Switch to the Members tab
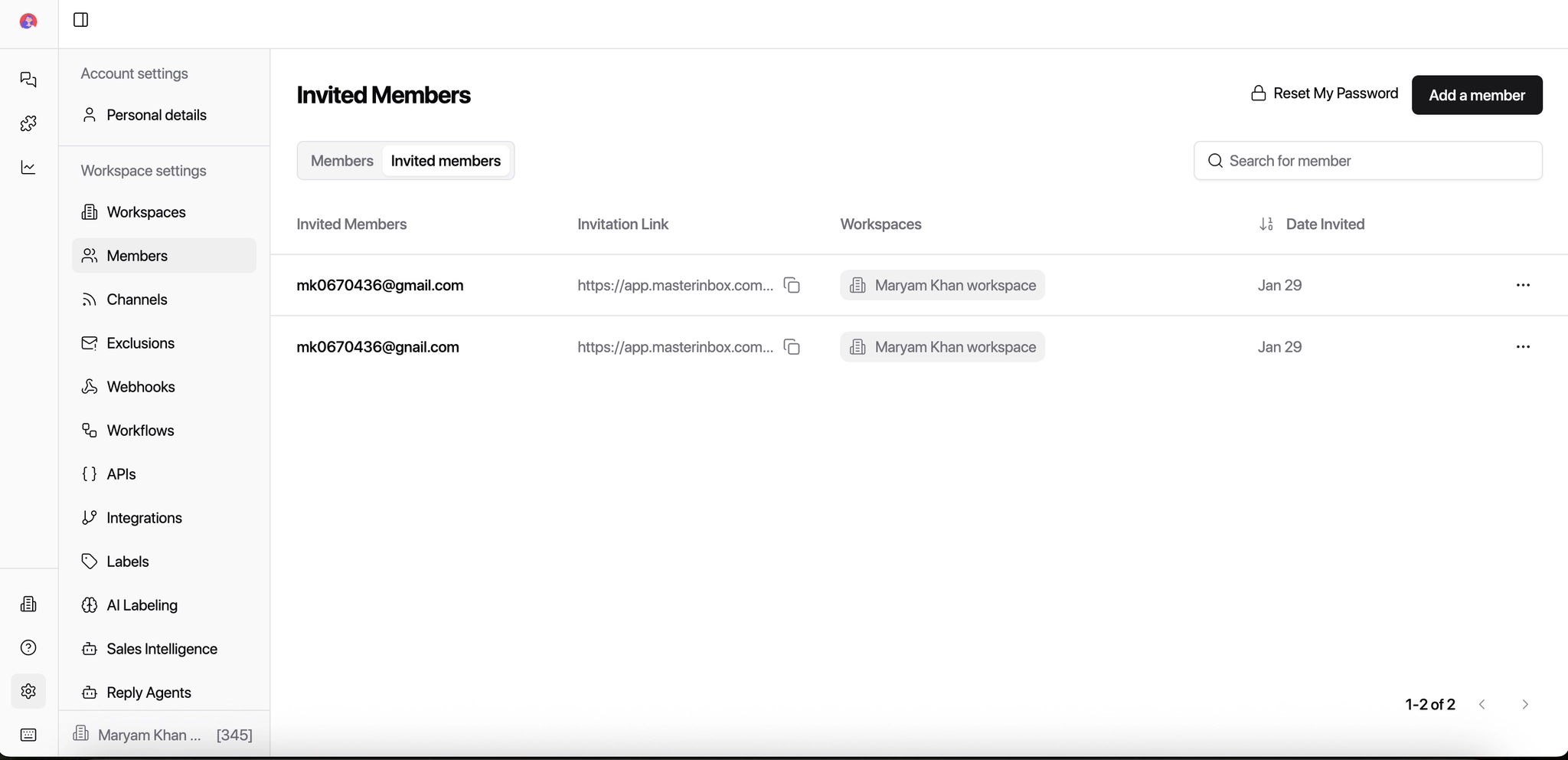Image resolution: width=1568 pixels, height=760 pixels. 341,160
